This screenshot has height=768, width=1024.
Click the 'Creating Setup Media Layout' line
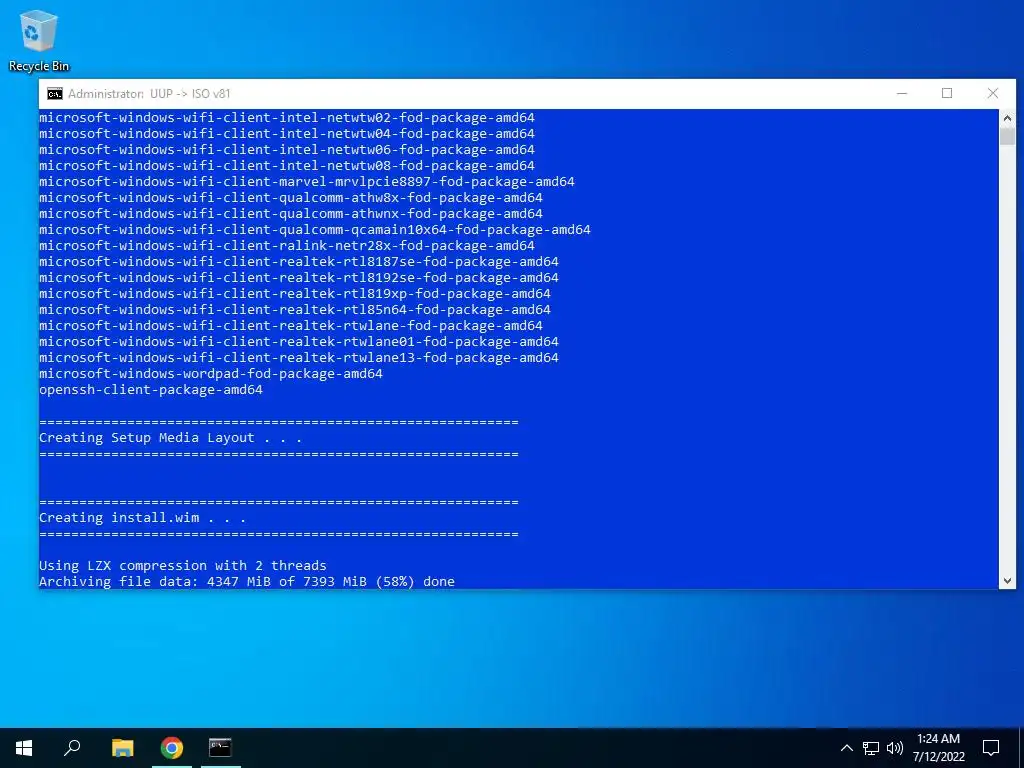(170, 438)
